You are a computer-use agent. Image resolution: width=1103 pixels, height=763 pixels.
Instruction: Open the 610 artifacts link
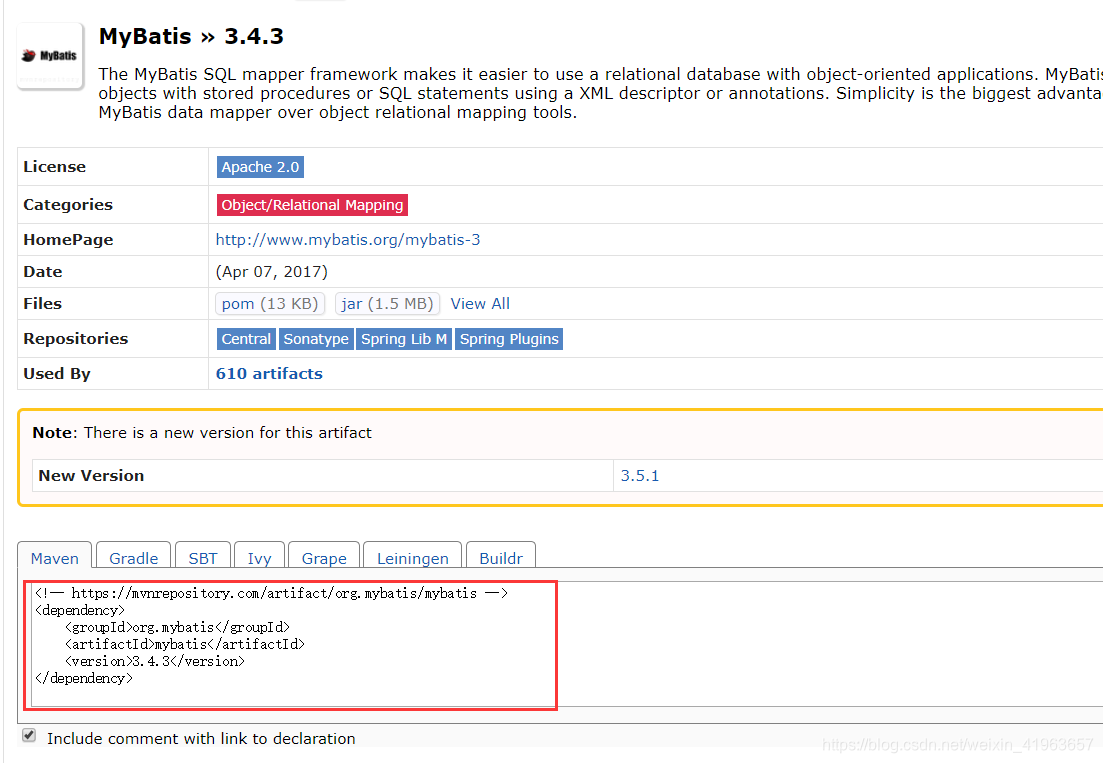[269, 373]
